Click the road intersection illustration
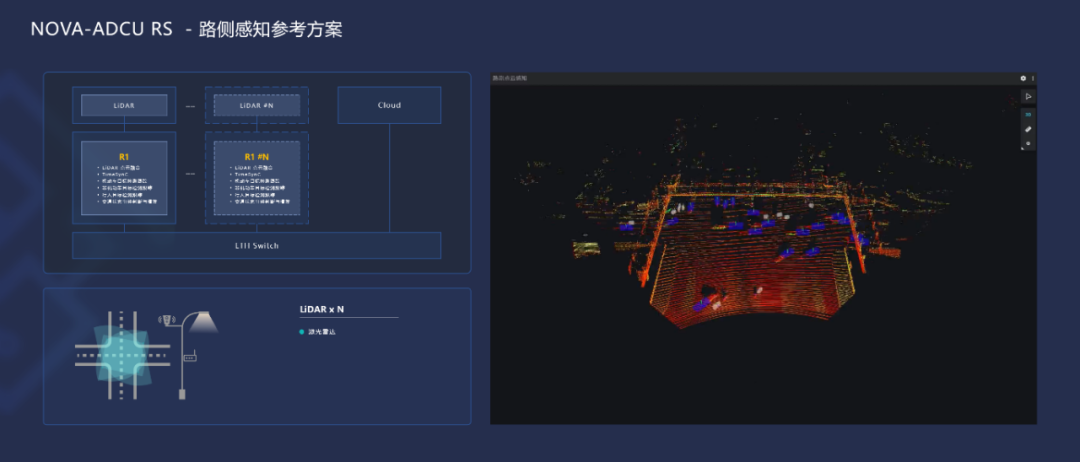1080x462 pixels. 122,355
